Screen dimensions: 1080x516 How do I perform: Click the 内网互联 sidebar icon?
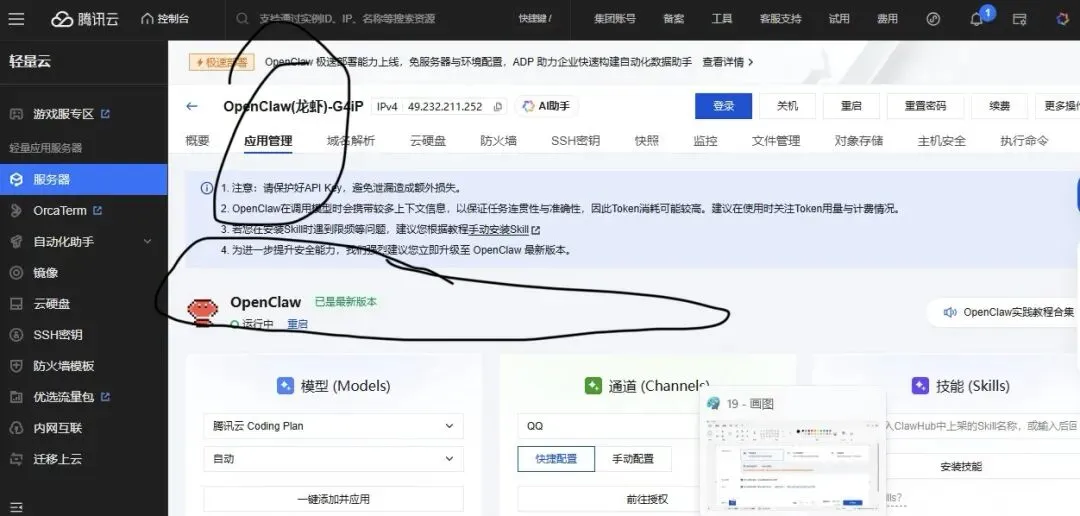click(16, 428)
